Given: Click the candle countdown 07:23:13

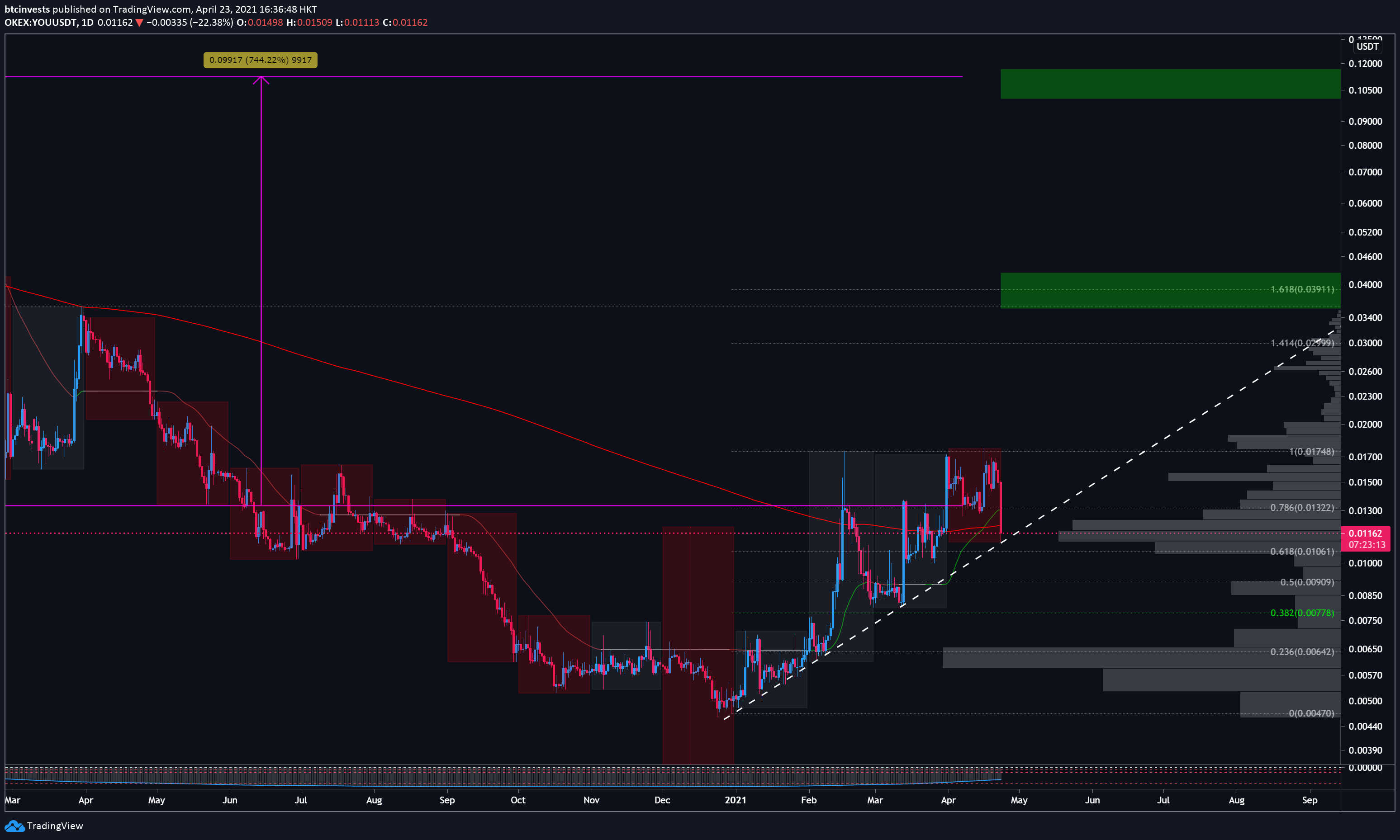Looking at the screenshot, I should coord(1367,545).
